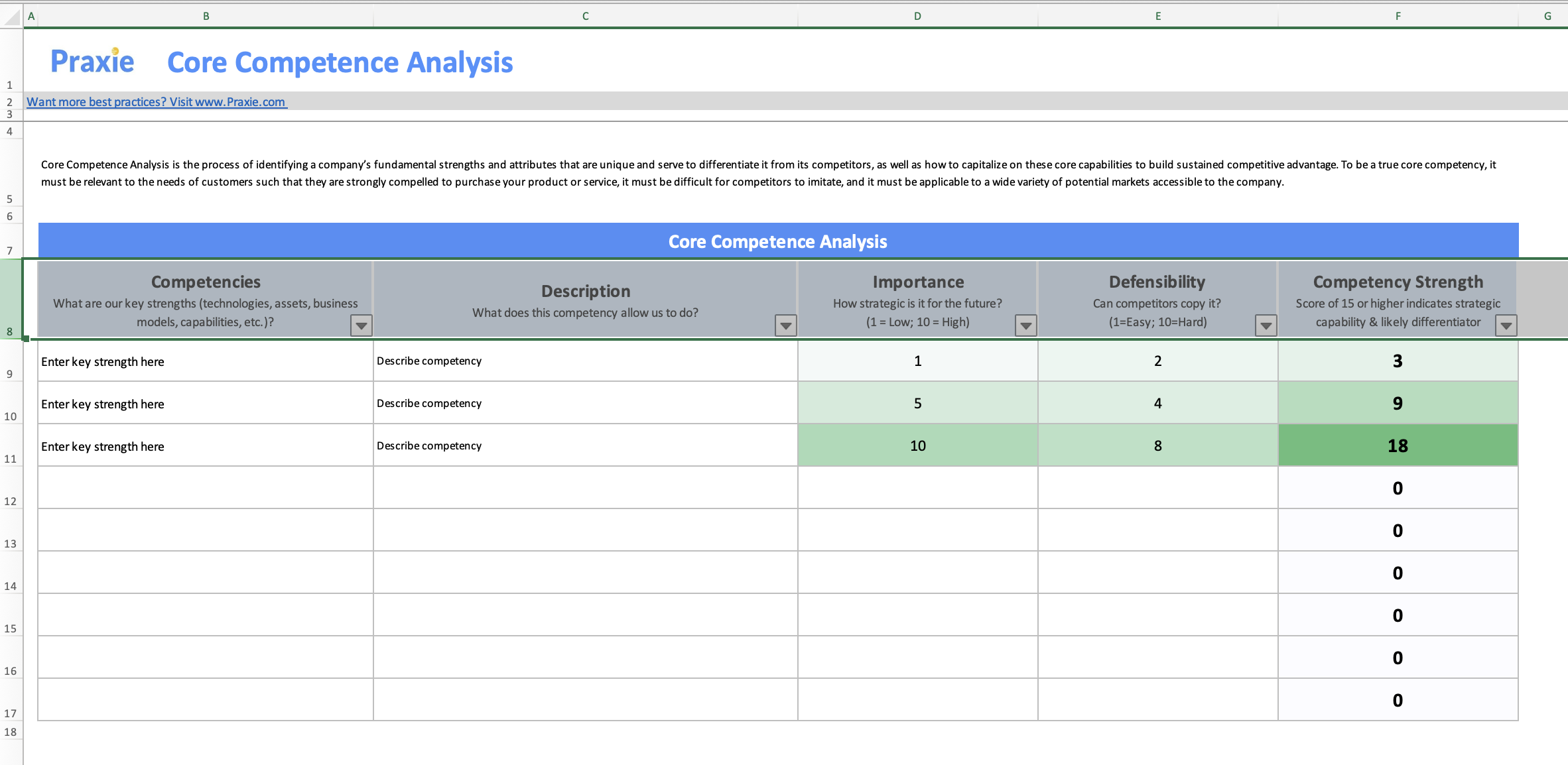
Task: Click the introductory description paragraph
Action: point(768,173)
